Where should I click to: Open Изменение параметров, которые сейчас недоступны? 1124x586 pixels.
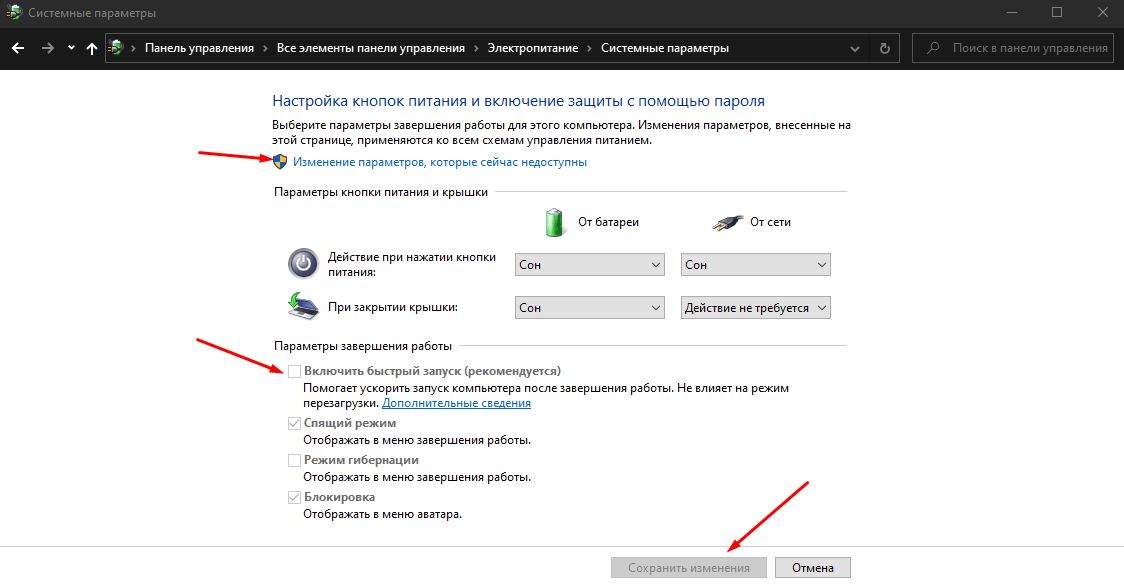pos(439,162)
